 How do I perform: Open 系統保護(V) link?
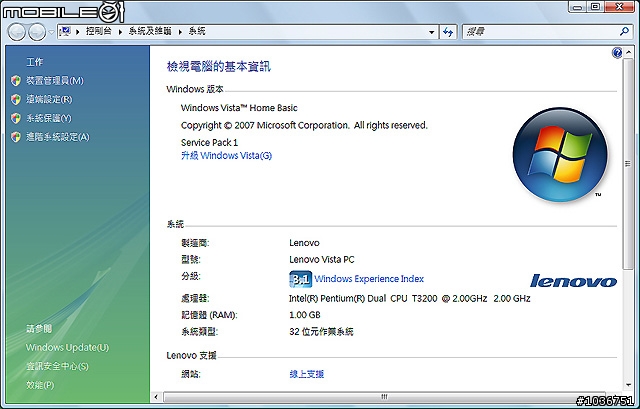tap(49, 118)
